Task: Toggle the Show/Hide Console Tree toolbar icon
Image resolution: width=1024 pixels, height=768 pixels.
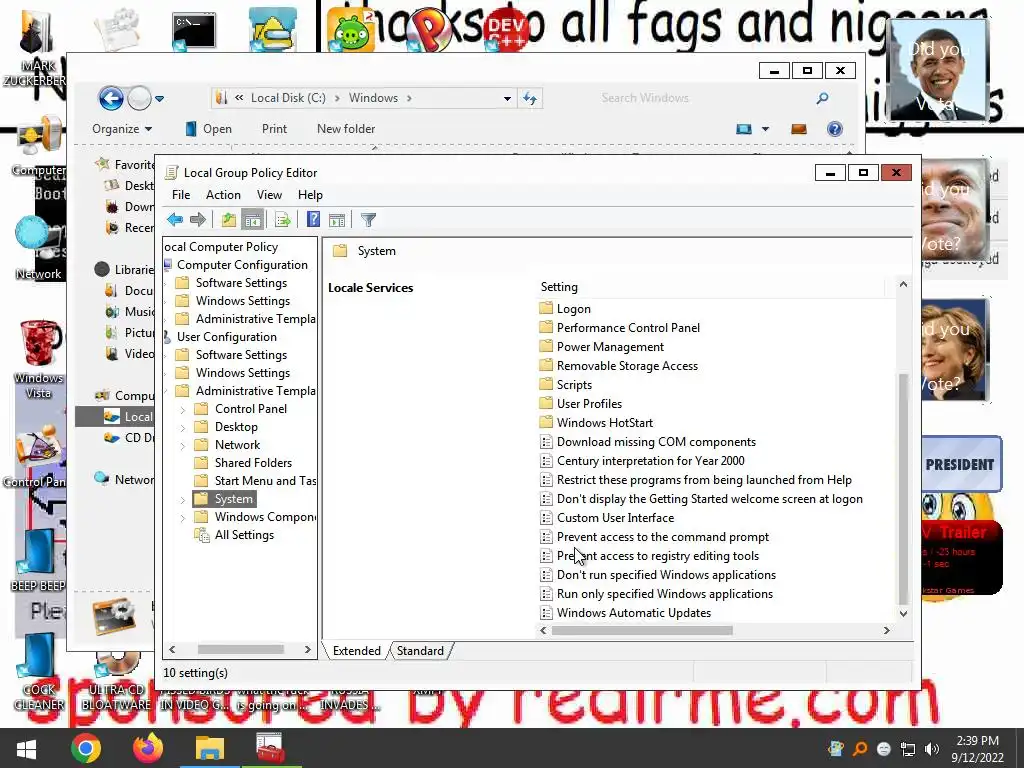Action: (252, 219)
